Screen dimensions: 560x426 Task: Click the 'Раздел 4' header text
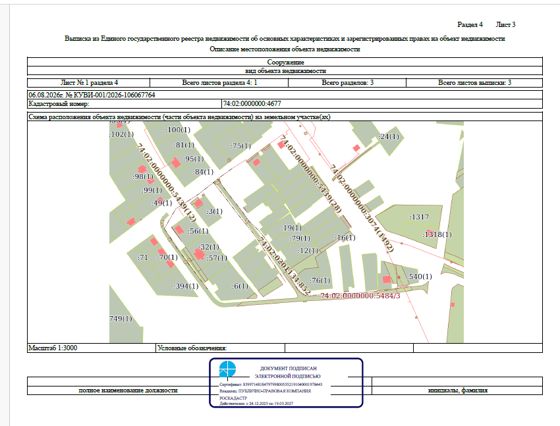tap(470, 24)
